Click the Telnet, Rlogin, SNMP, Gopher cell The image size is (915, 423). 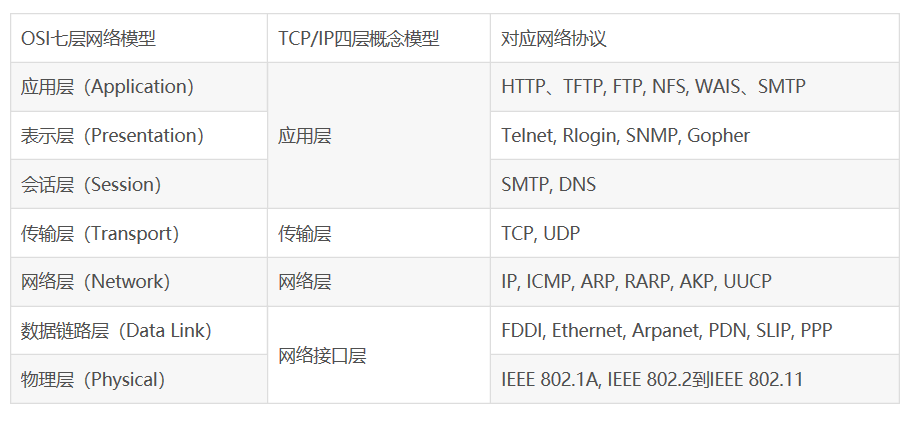(x=694, y=135)
